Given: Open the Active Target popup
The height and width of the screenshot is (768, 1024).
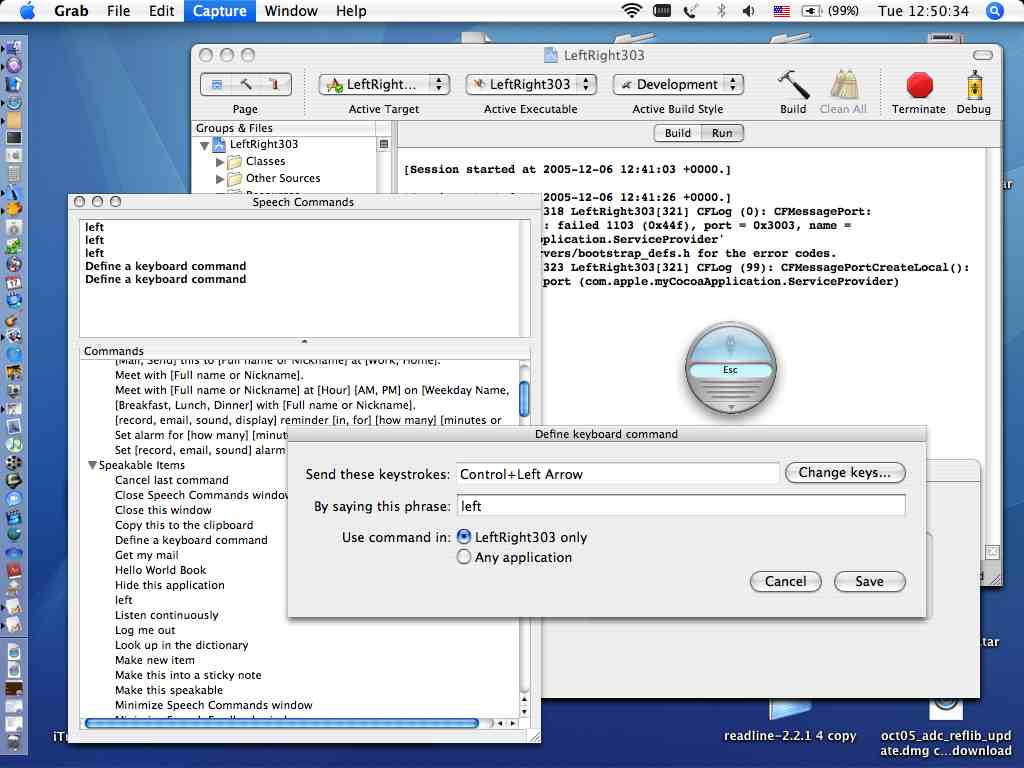Looking at the screenshot, I should pos(384,84).
